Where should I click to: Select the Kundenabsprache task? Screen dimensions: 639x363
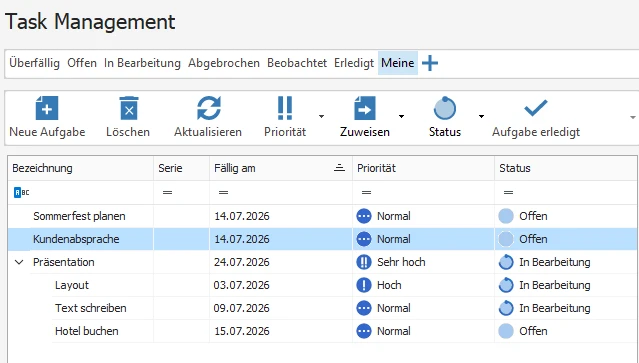[x=76, y=239]
